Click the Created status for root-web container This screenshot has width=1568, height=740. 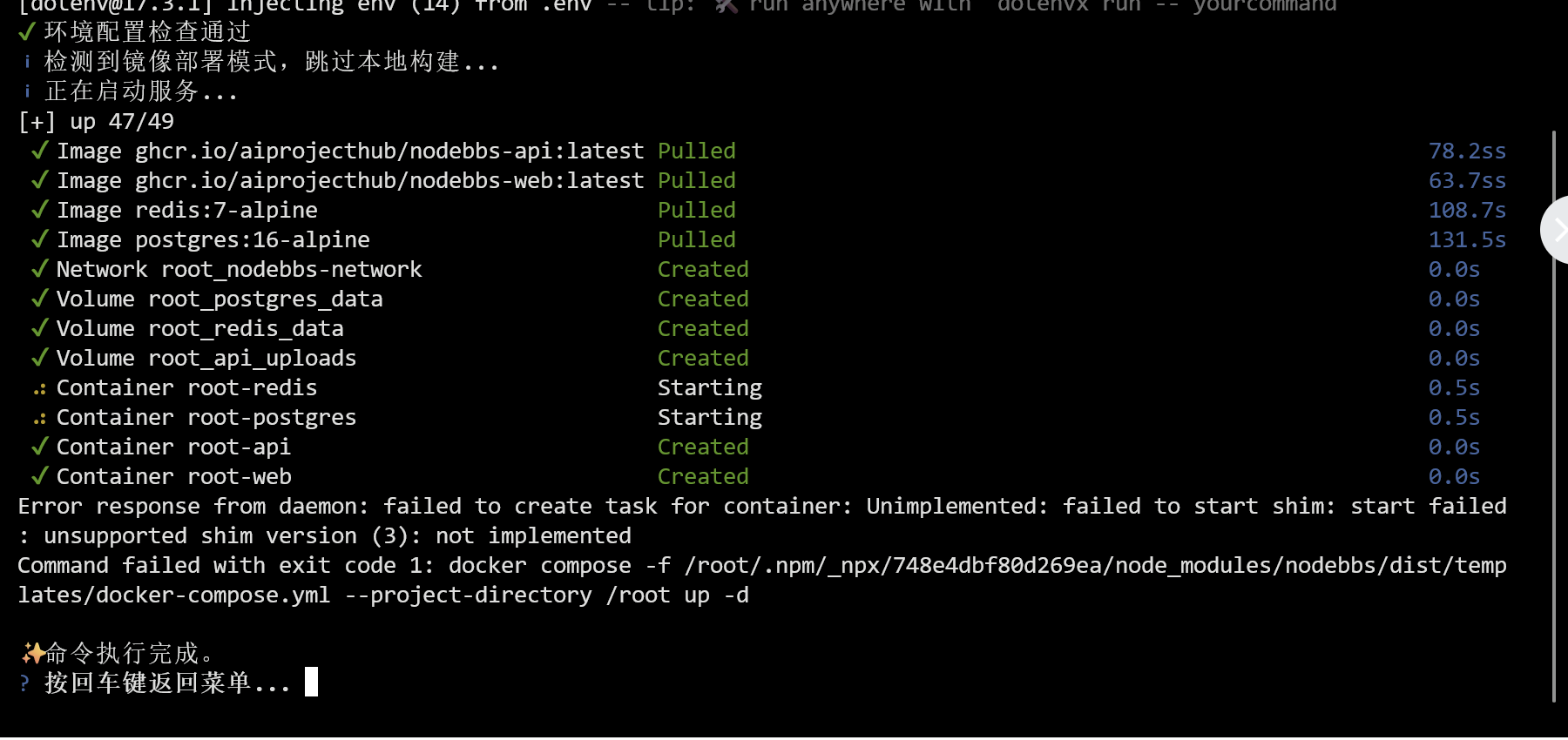(703, 477)
